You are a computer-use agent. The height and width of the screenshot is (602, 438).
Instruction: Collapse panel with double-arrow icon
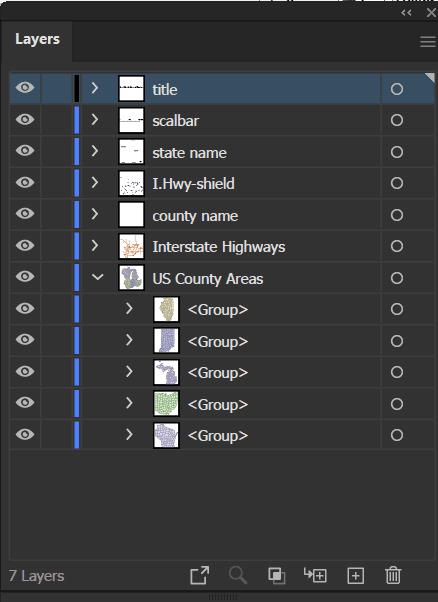click(406, 13)
